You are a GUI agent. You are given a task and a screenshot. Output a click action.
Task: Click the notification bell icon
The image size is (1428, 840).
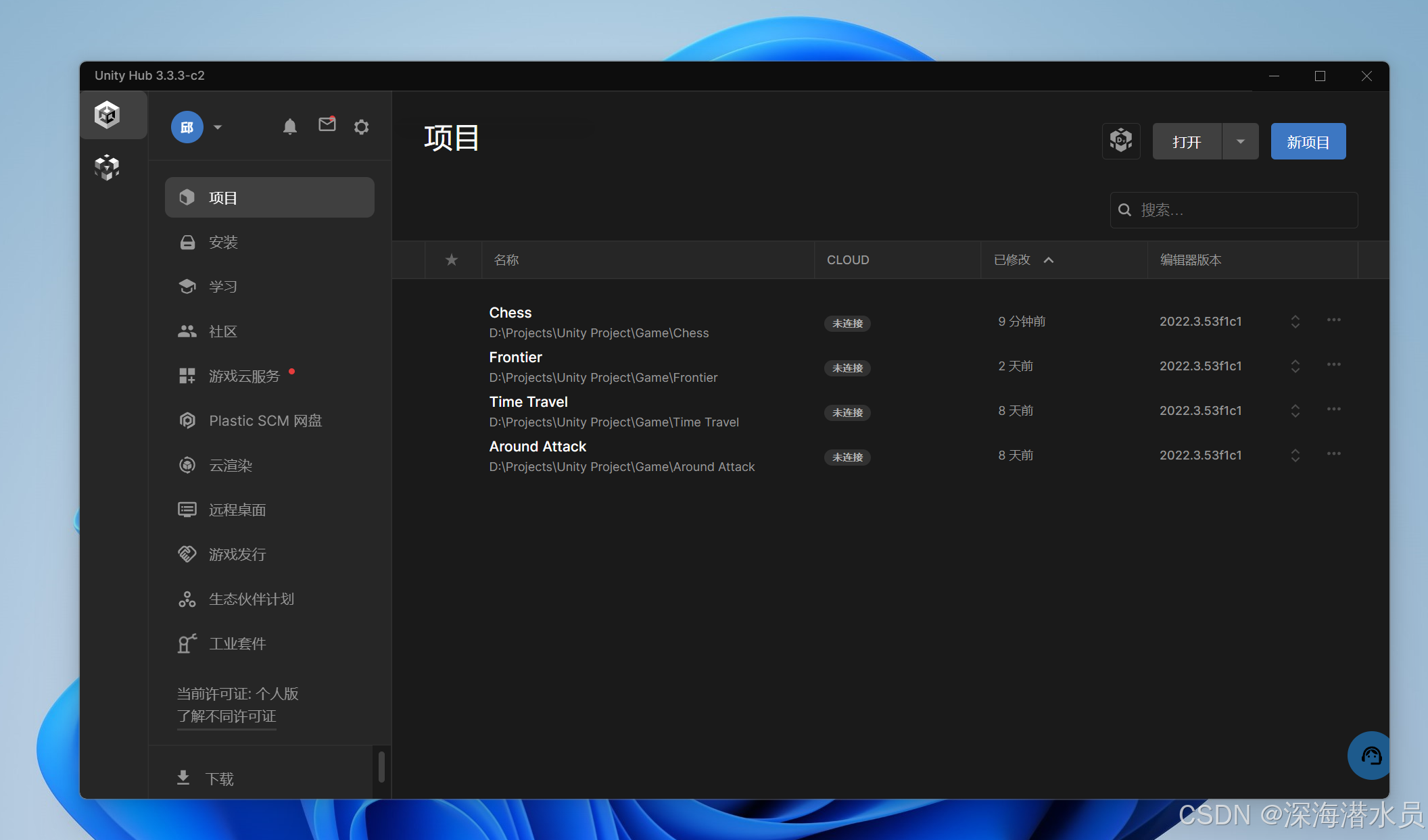point(289,126)
